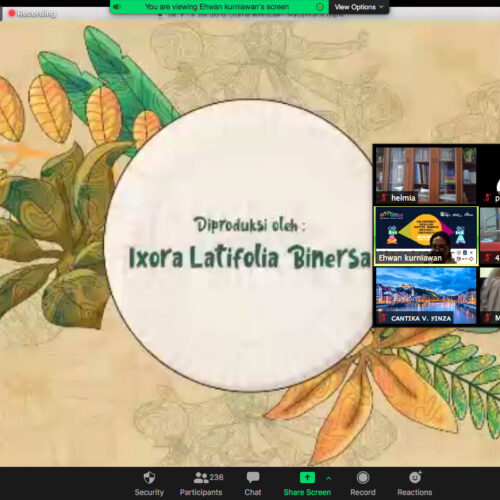Select Ehwan kurniawan's video thumbnail

pyautogui.click(x=426, y=236)
